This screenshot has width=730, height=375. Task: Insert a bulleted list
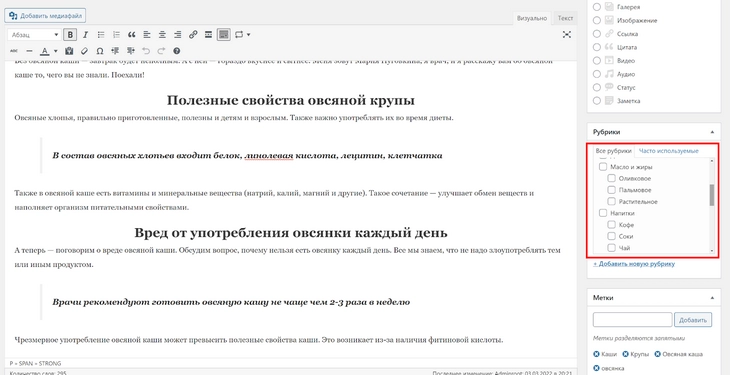pyautogui.click(x=101, y=34)
